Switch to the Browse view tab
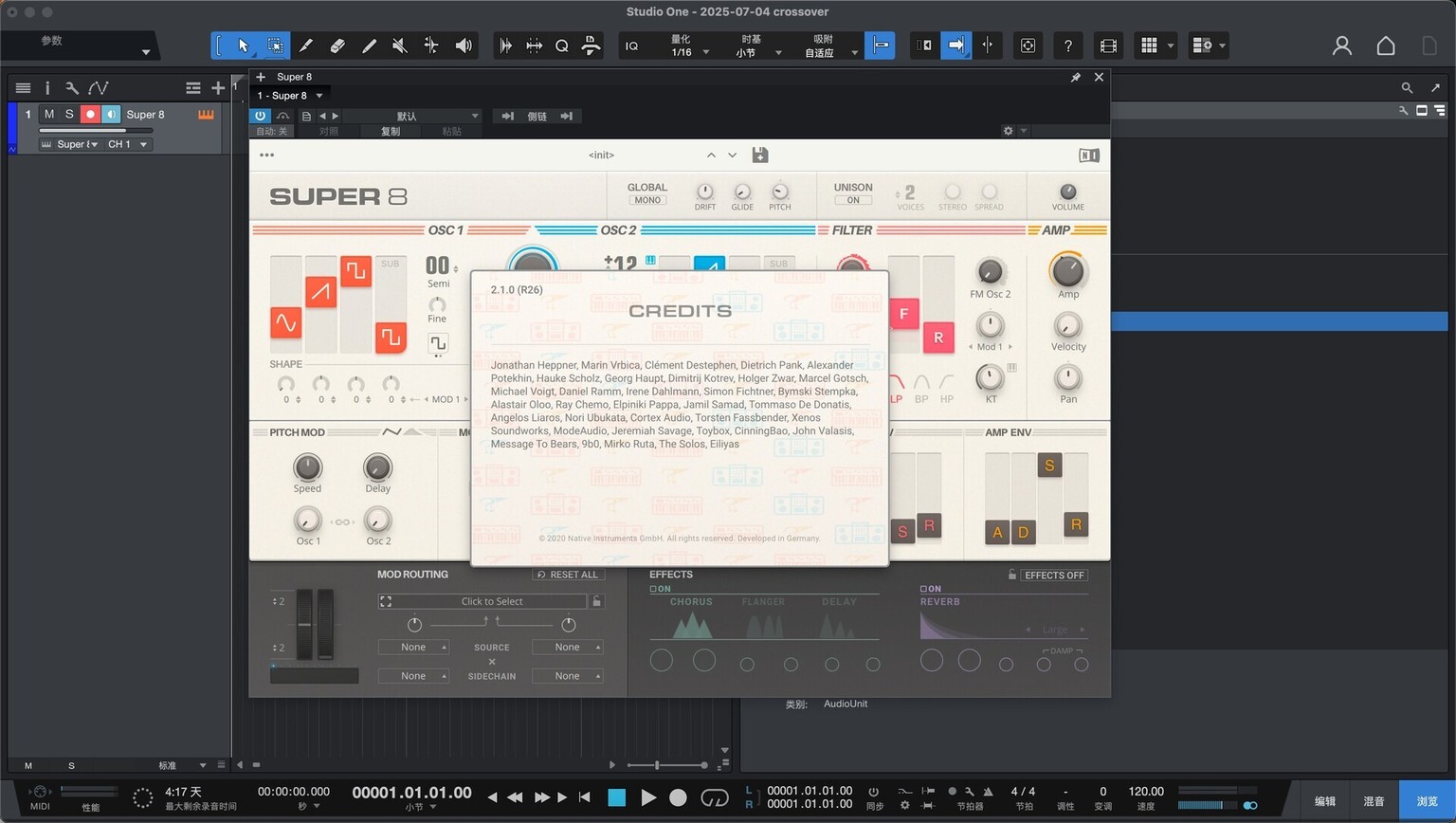 1427,801
